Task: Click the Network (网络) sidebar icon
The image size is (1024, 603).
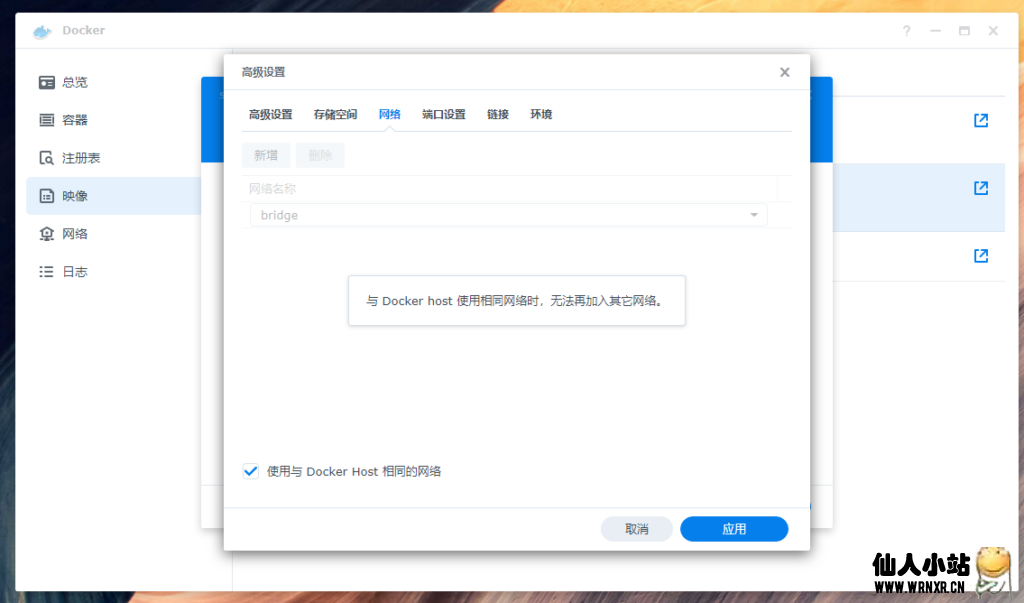Action: (x=46, y=234)
